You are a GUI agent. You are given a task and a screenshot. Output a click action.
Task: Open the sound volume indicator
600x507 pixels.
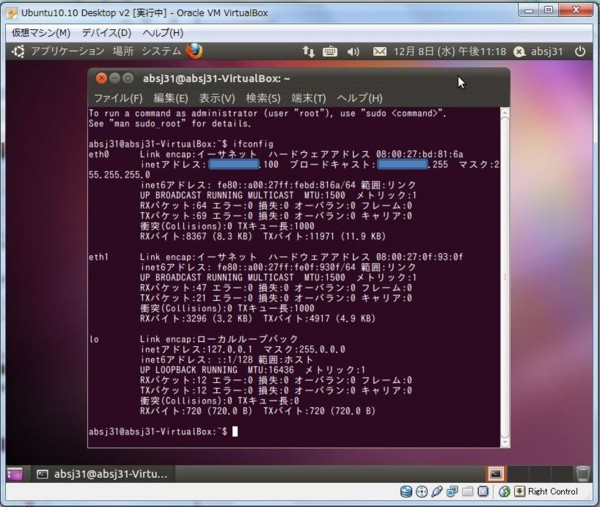[x=353, y=51]
